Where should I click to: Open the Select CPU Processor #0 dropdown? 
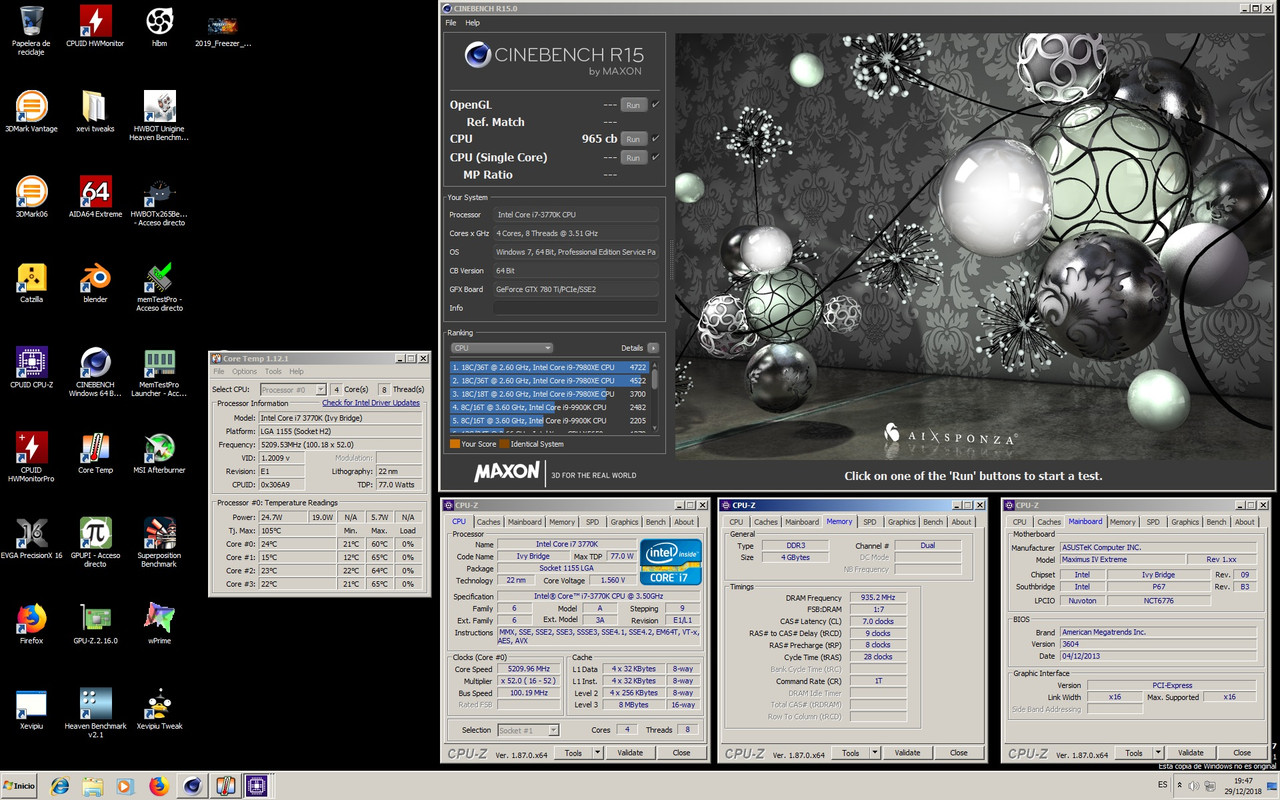click(293, 389)
